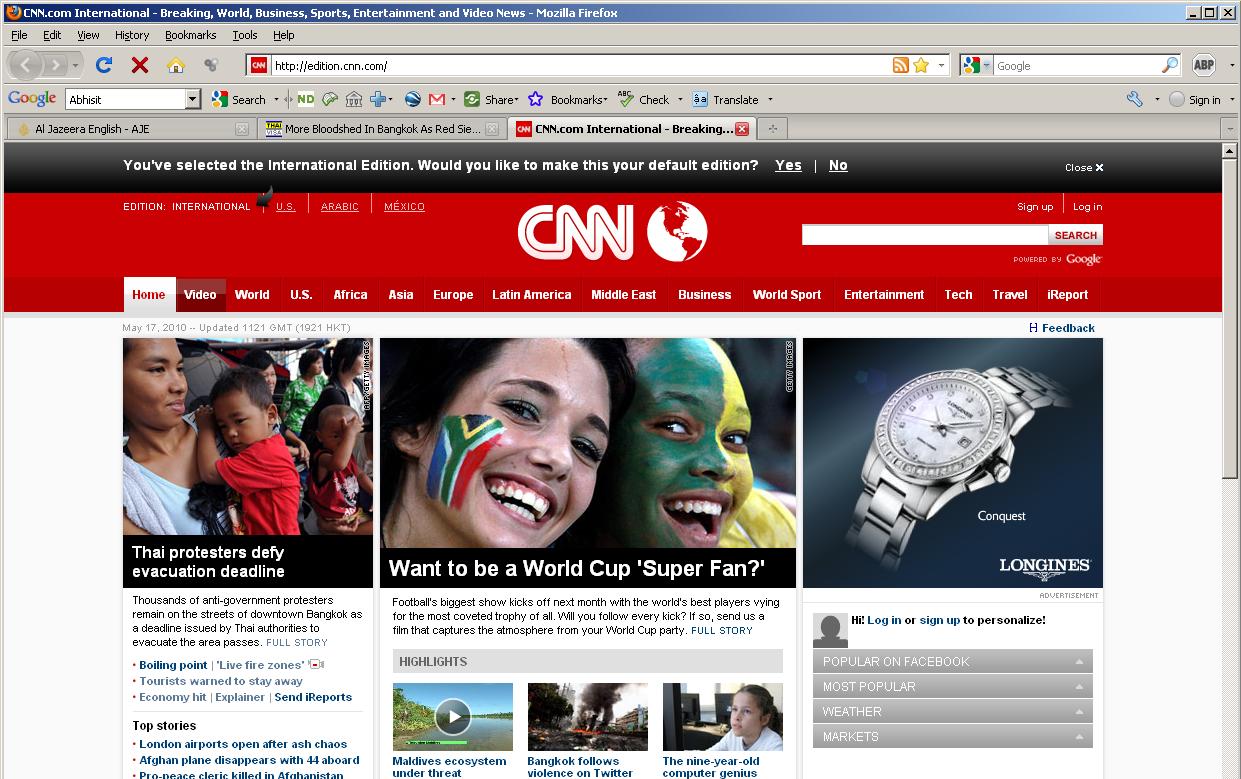Click the ND icon on Google toolbar
Image resolution: width=1241 pixels, height=779 pixels.
[305, 99]
